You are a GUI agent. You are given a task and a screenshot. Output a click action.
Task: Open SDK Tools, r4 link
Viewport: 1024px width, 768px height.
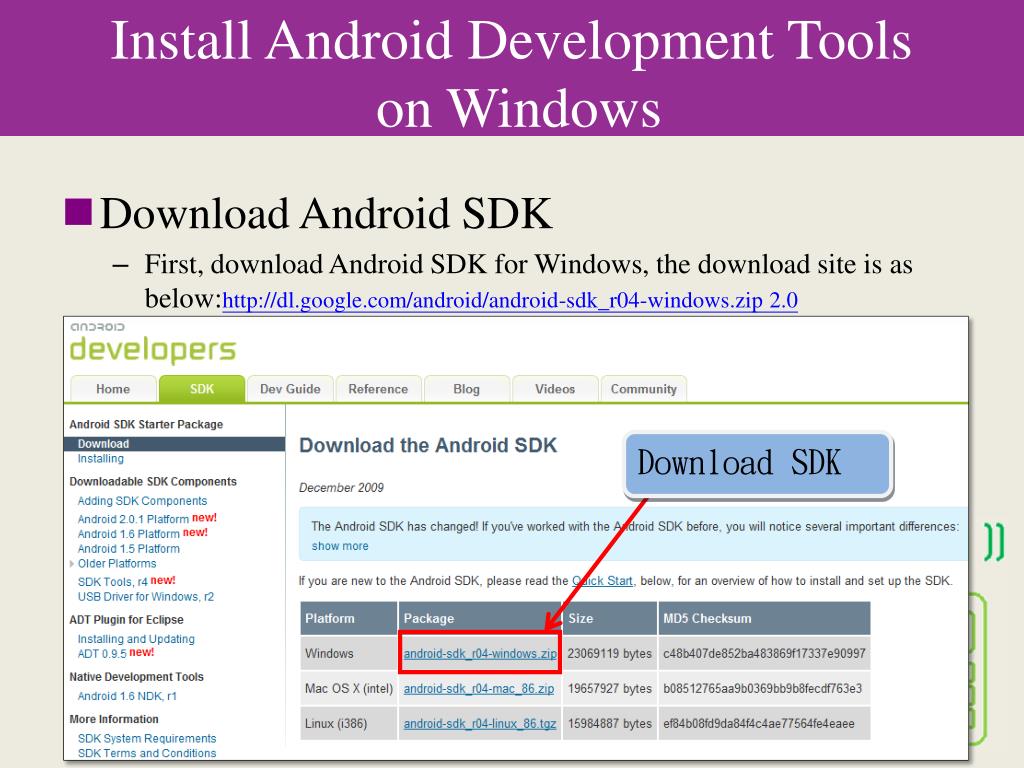(x=113, y=582)
